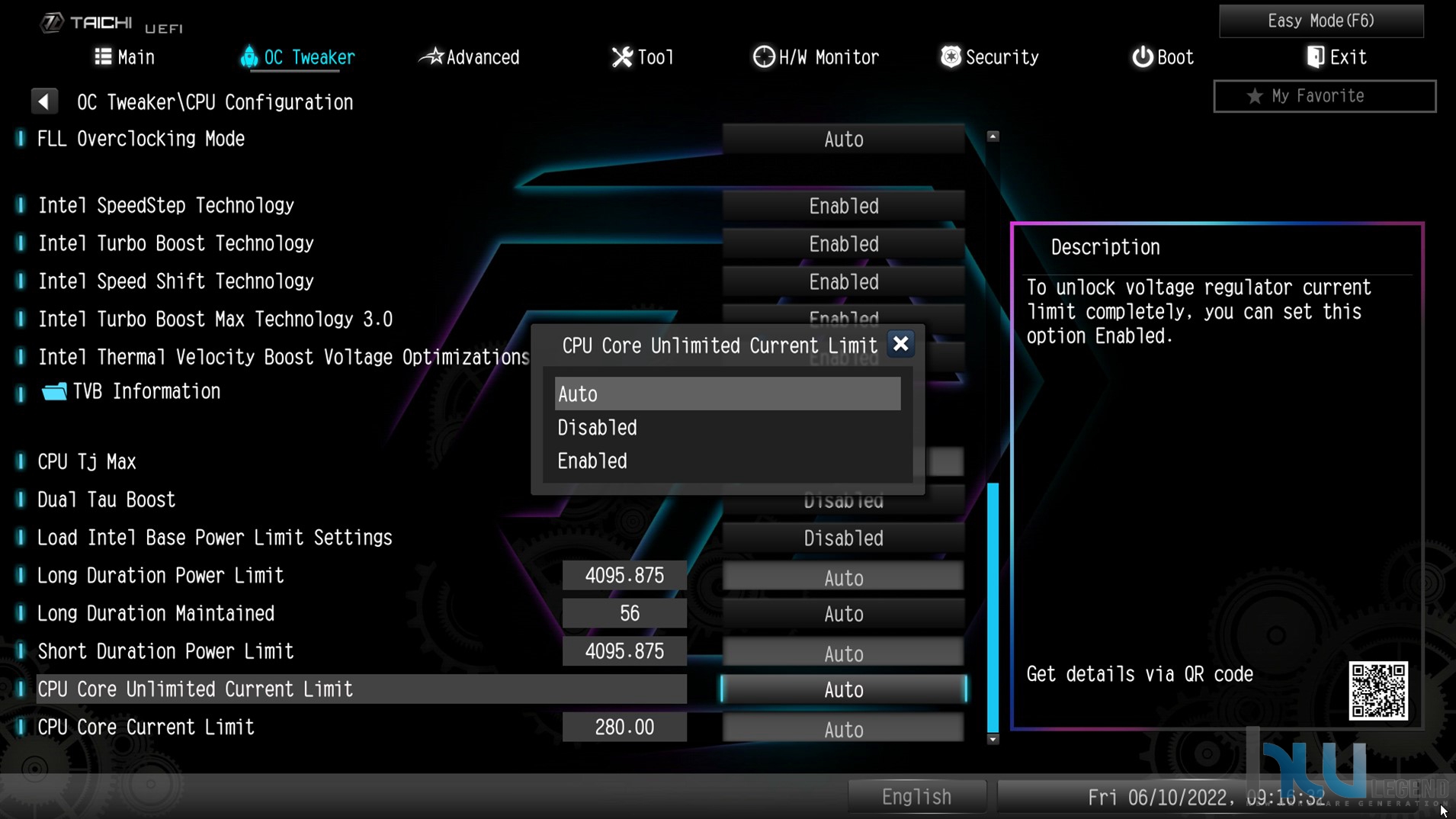Select the Load Intel Base Power Limit Settings label
The image size is (1456, 819).
(x=215, y=538)
